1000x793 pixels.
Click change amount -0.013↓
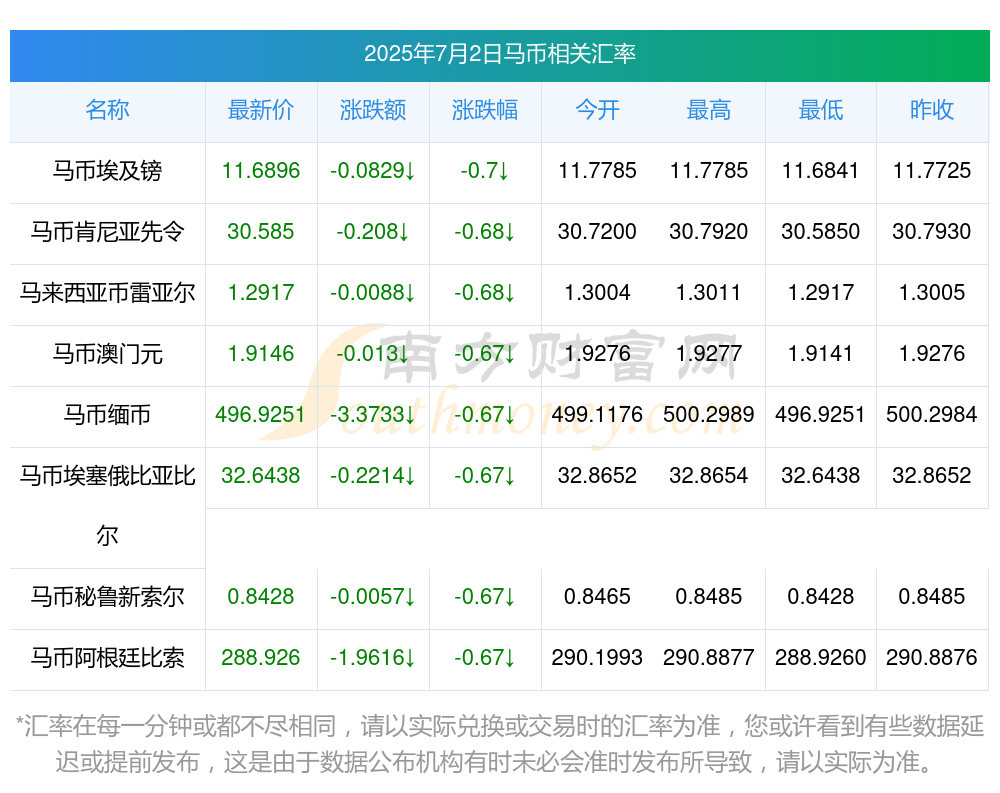point(373,353)
